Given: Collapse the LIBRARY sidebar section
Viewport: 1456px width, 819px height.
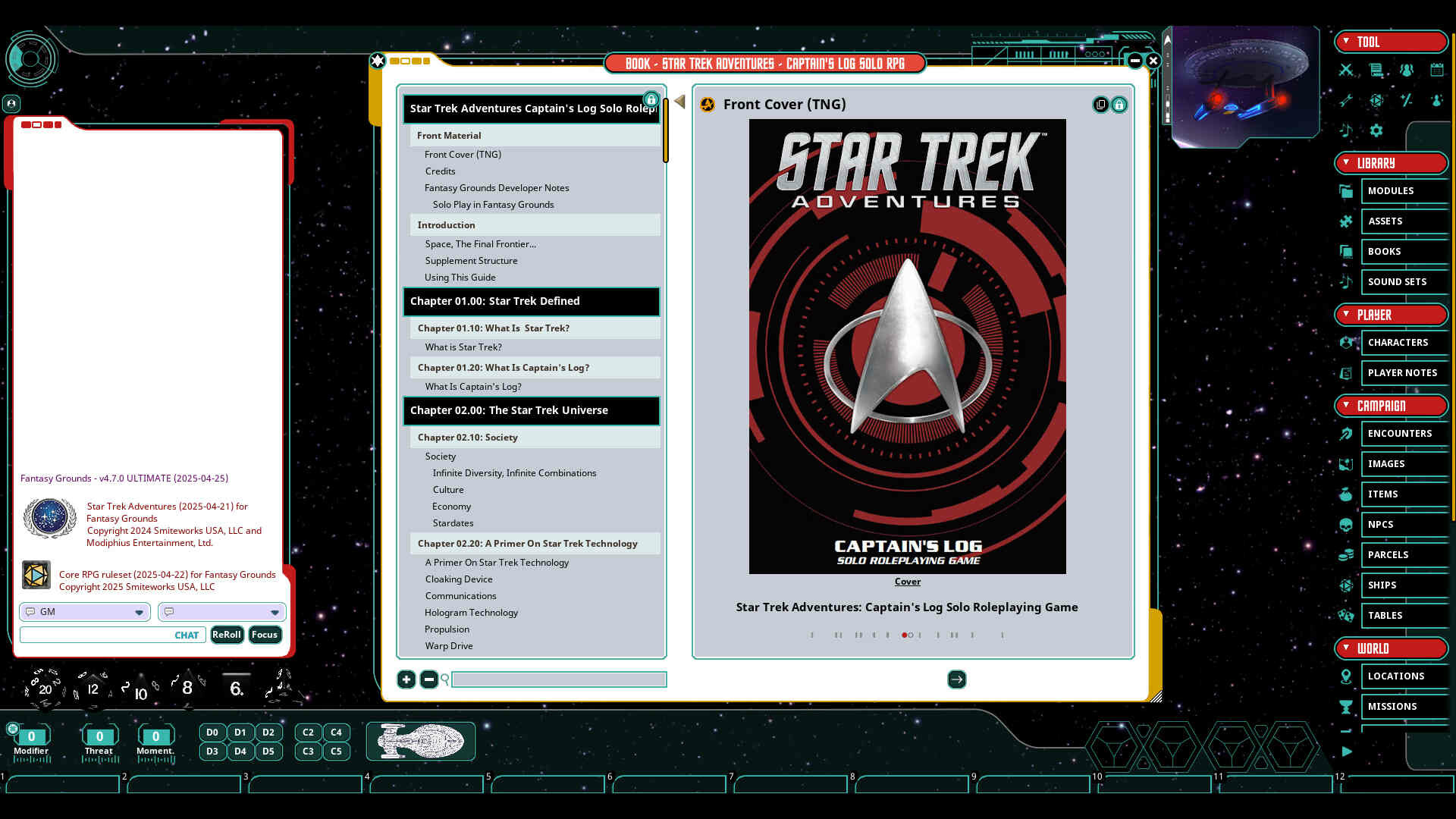Looking at the screenshot, I should coord(1345,163).
